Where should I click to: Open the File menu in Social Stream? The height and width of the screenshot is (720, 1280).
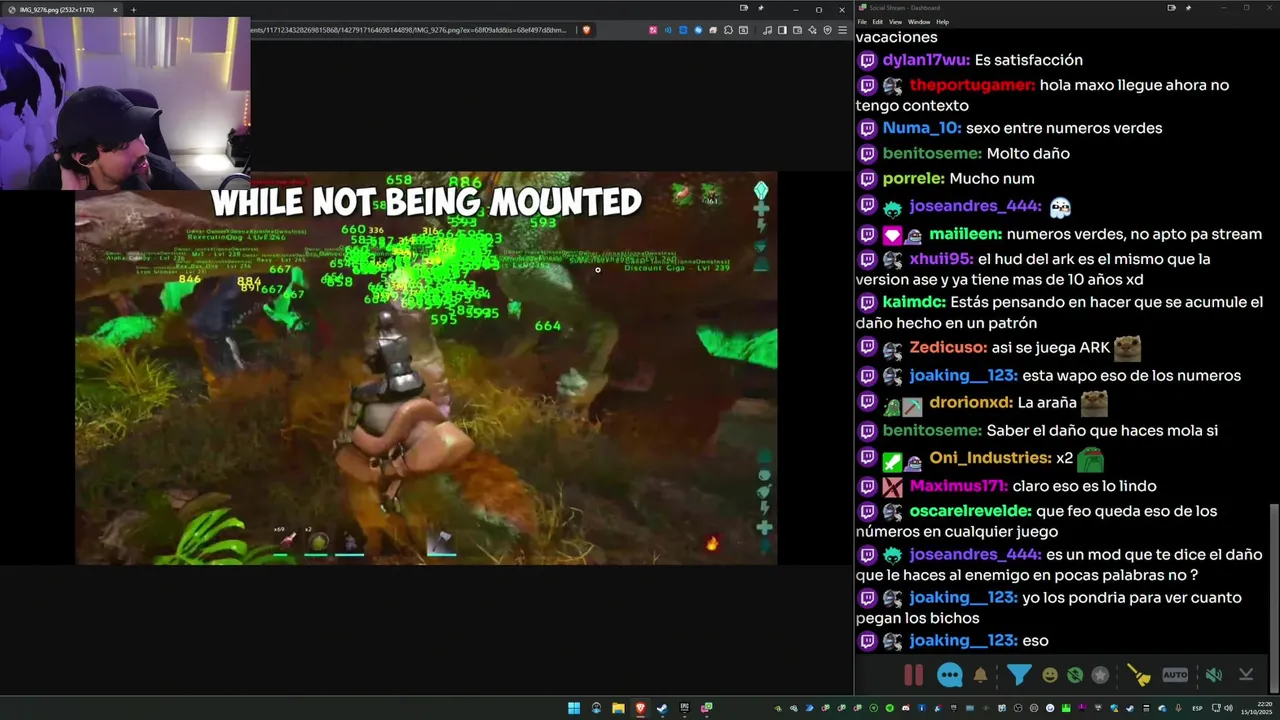click(x=862, y=21)
